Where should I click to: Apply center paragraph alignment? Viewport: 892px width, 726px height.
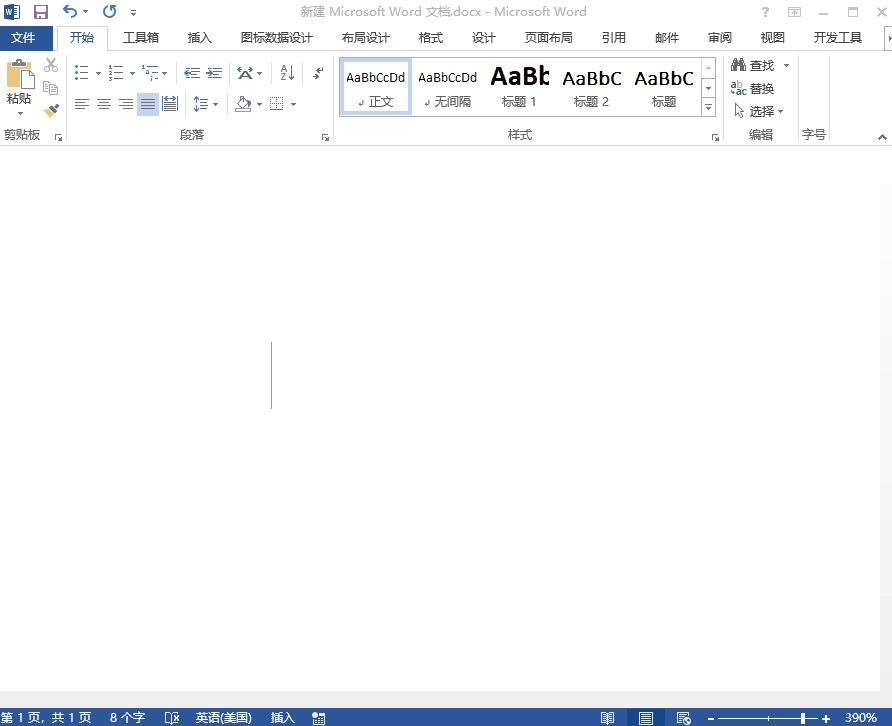103,104
